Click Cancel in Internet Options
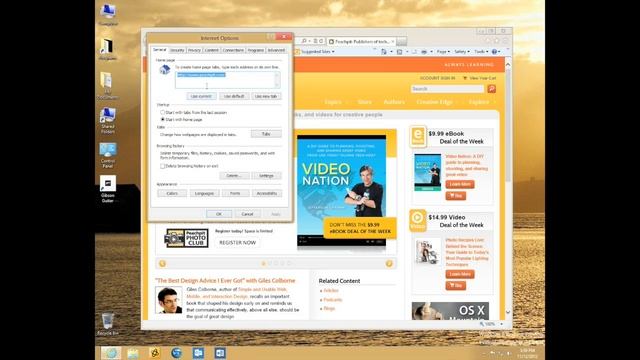This screenshot has width=640, height=360. tap(247, 214)
